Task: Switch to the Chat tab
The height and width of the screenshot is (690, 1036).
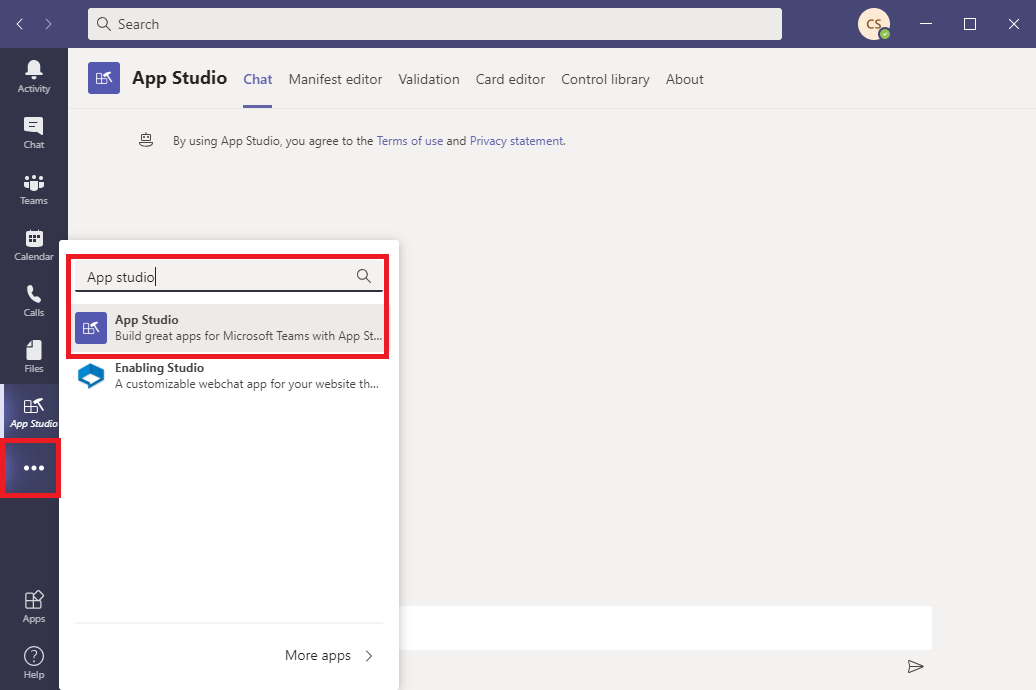Action: 258,79
